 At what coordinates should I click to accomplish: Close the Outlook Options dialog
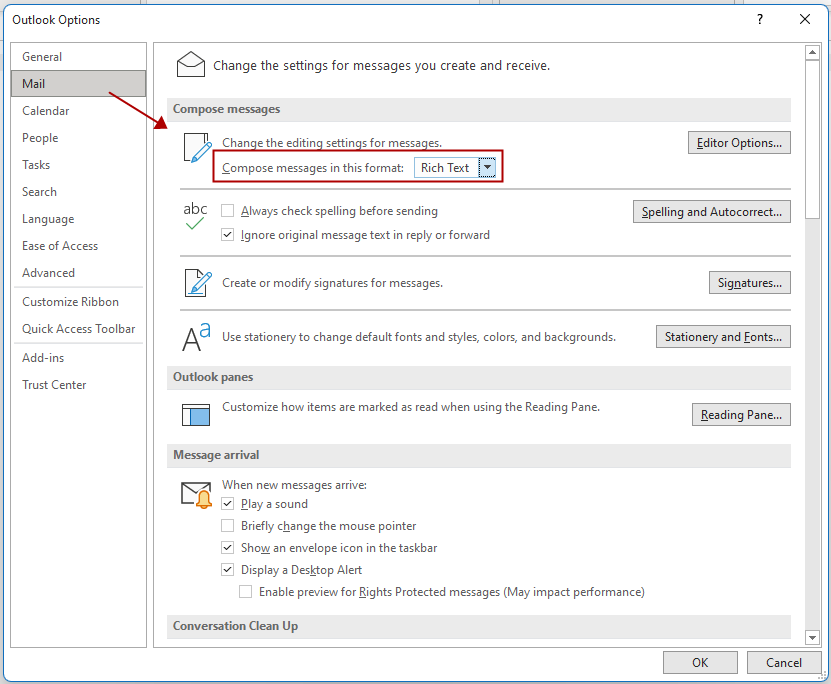coord(805,20)
